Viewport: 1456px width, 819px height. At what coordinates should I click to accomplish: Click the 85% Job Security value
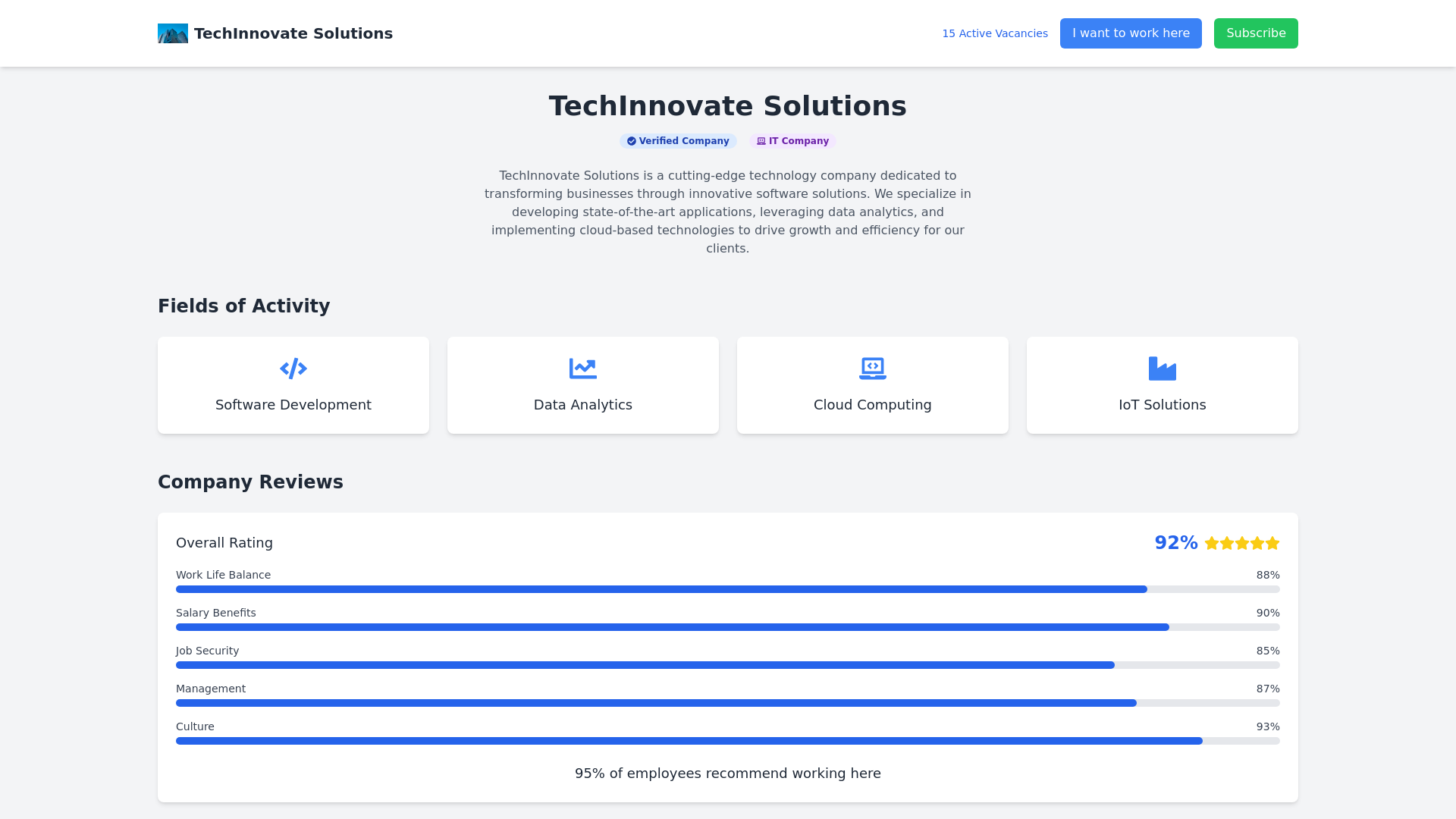click(1268, 651)
